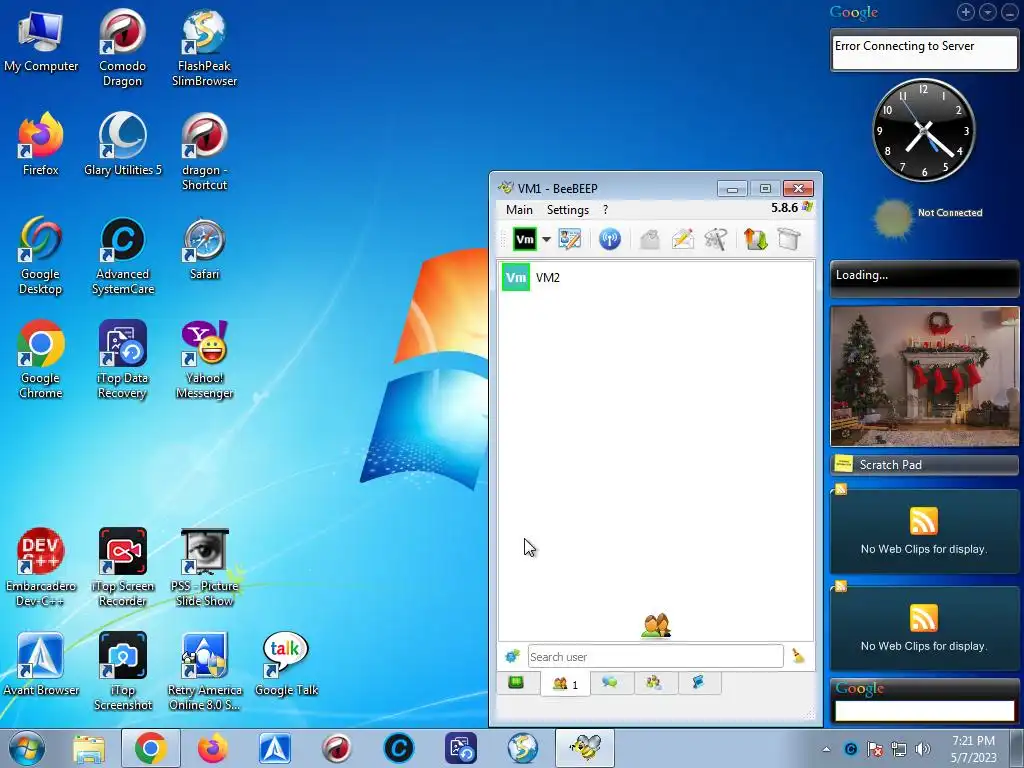
Task: Open the status dropdown arrow beside Vm avatar
Action: 547,239
